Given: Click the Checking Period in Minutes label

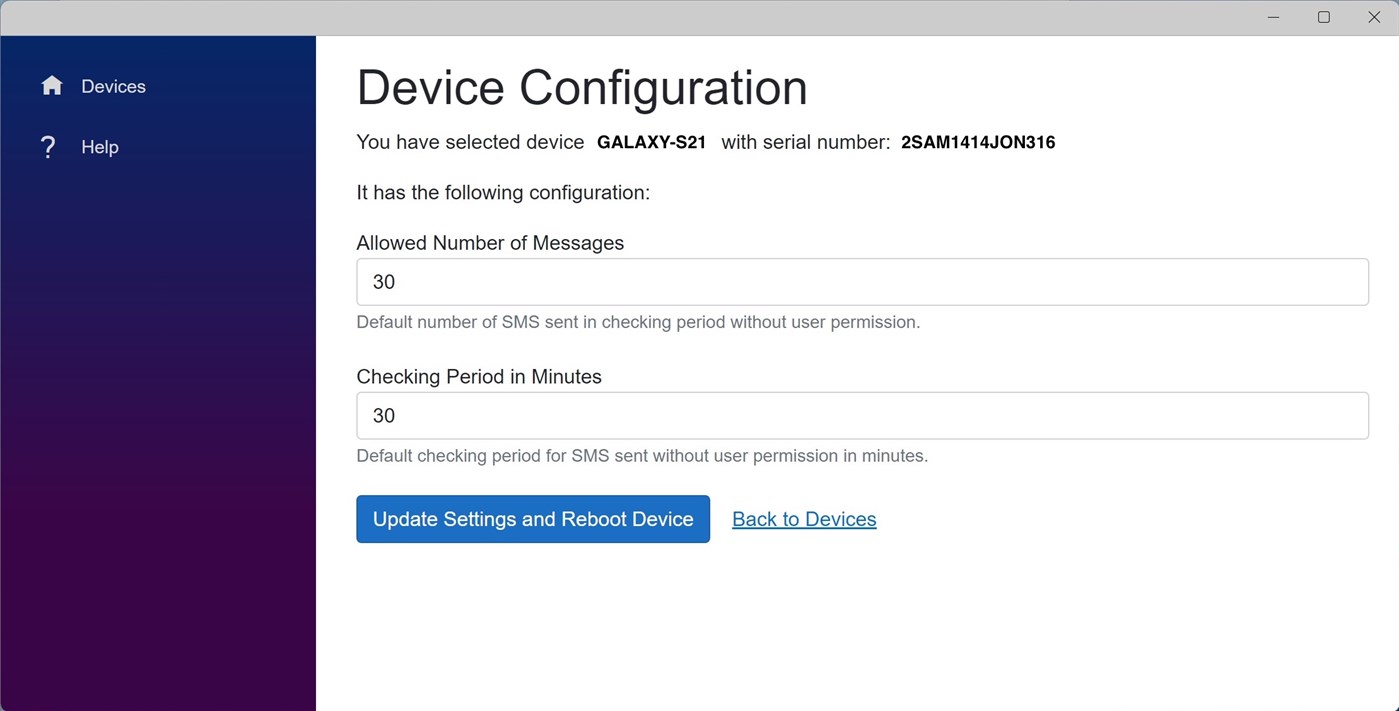Looking at the screenshot, I should pyautogui.click(x=479, y=377).
